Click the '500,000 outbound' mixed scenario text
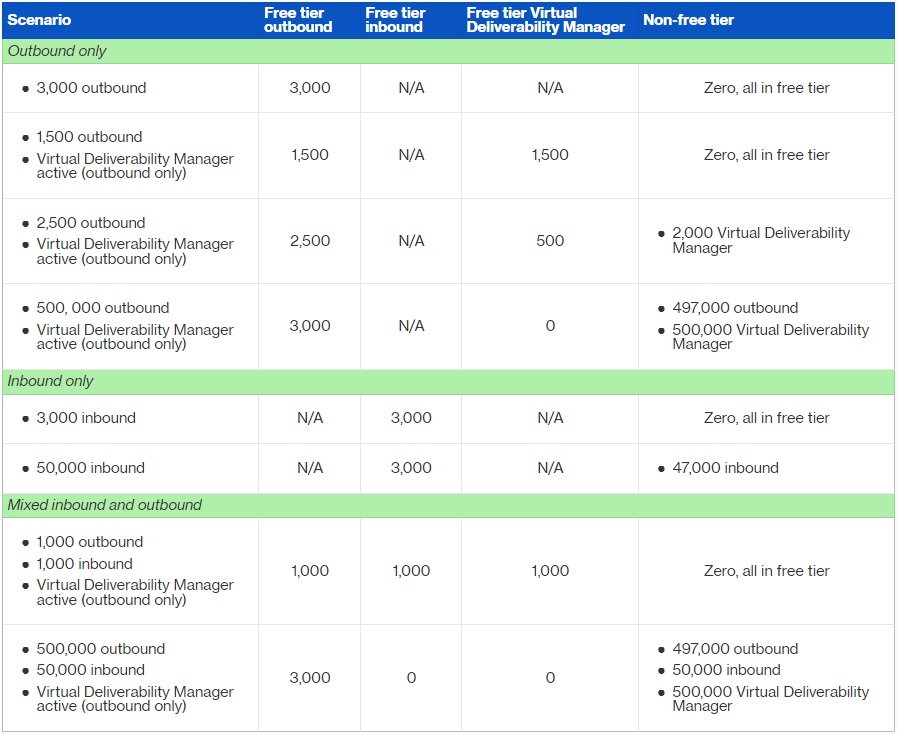This screenshot has height=734, width=897. (x=101, y=649)
